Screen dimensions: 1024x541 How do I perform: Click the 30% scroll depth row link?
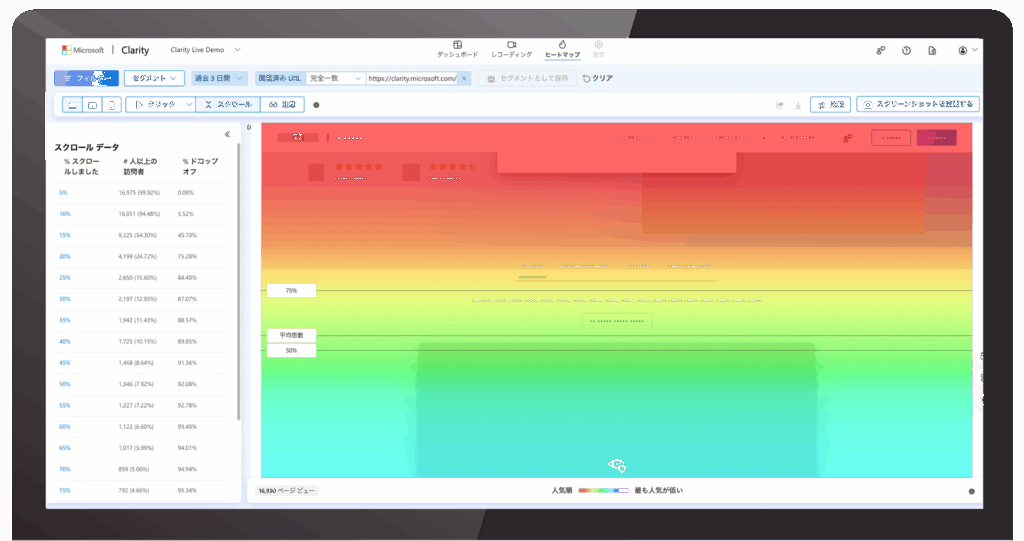point(65,299)
